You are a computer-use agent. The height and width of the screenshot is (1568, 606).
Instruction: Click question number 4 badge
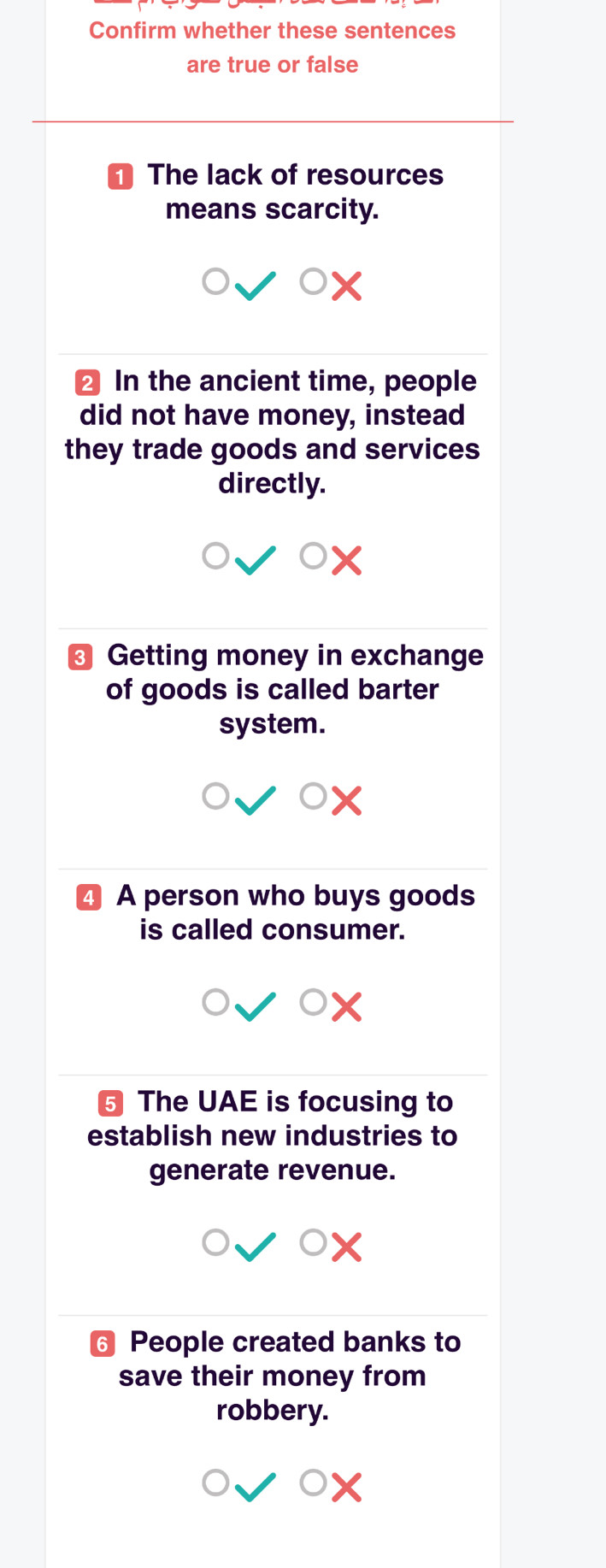[x=89, y=898]
